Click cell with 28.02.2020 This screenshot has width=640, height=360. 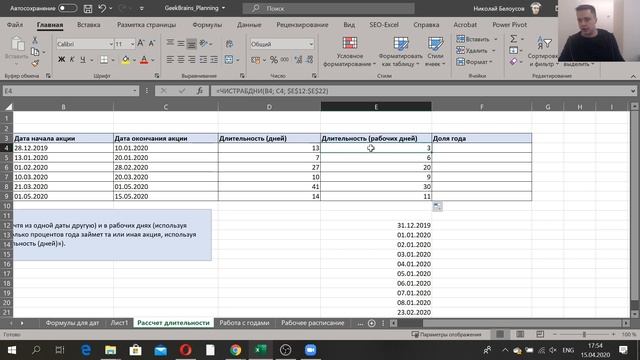pos(166,167)
